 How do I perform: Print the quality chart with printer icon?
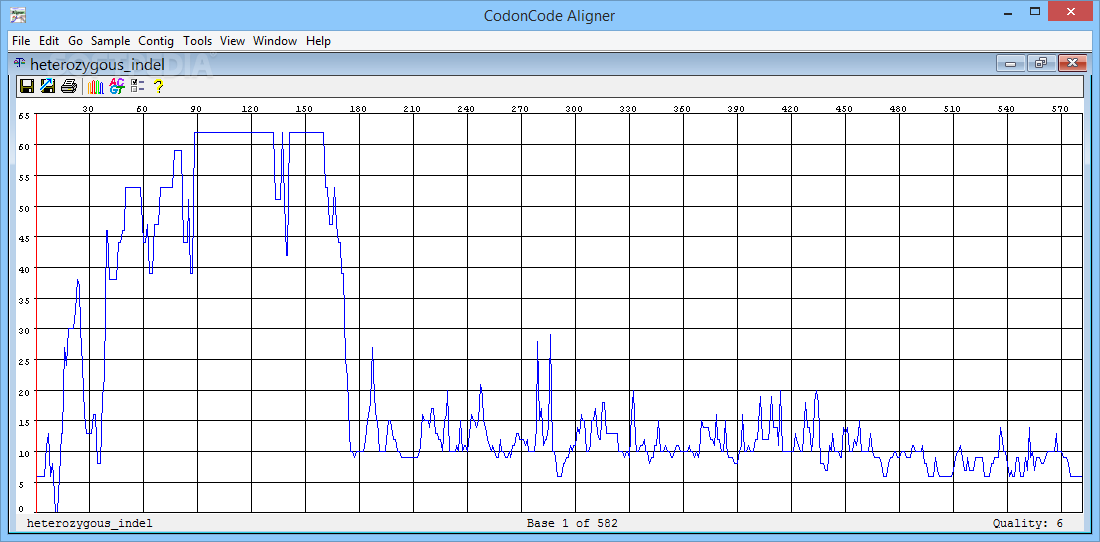69,86
